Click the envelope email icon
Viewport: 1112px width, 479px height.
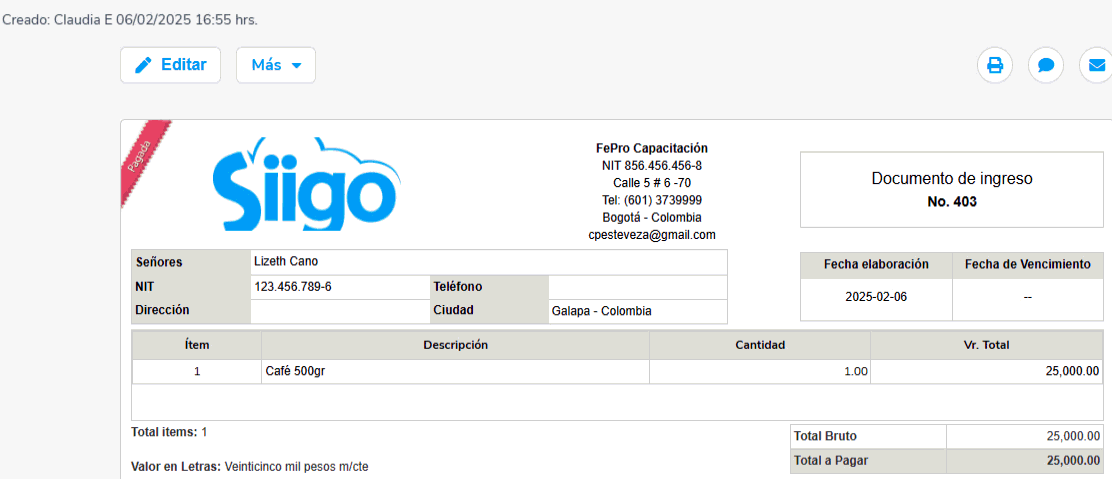tap(1096, 65)
